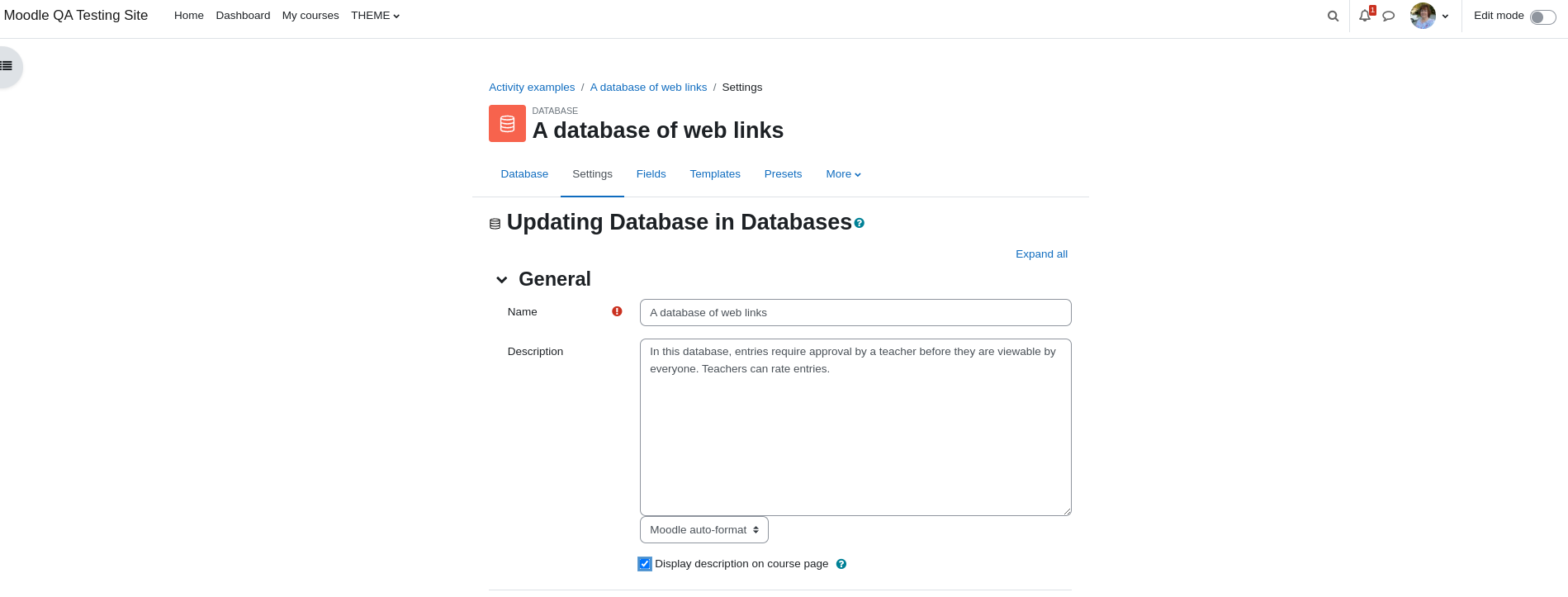This screenshot has height=597, width=1568.
Task: Toggle Edit mode switch
Action: [x=1542, y=17]
